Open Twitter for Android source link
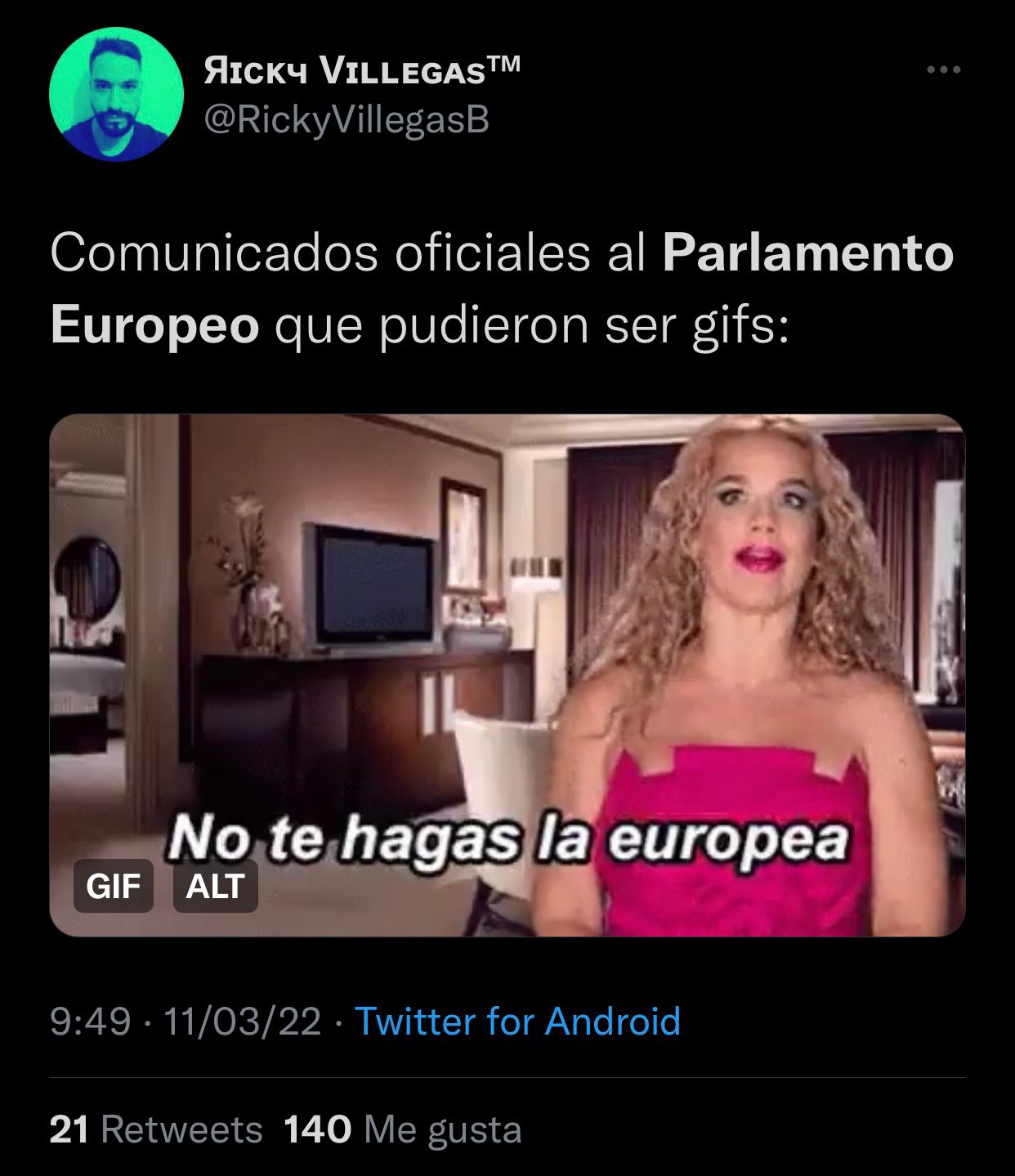Screen dimensions: 1015x1176 pos(517,1022)
